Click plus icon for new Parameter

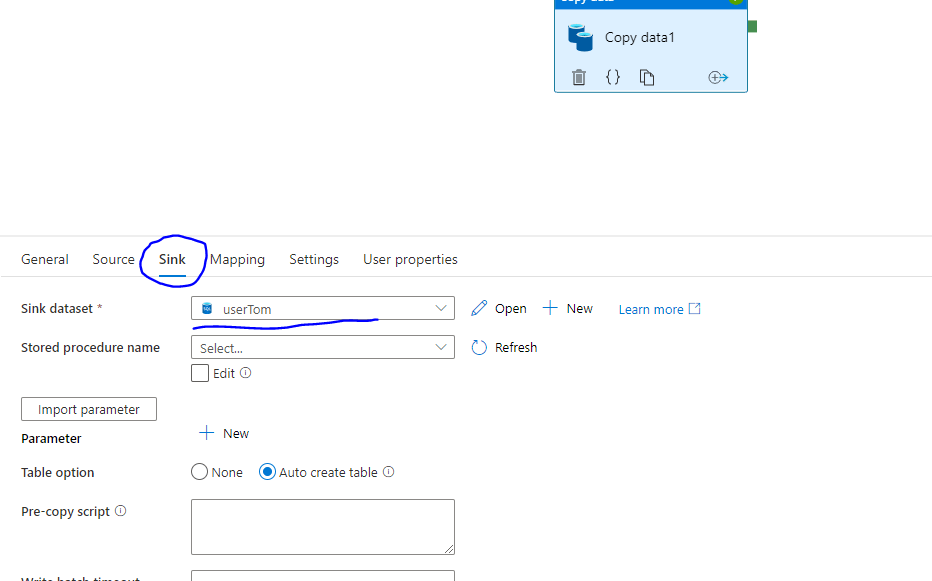coord(206,433)
